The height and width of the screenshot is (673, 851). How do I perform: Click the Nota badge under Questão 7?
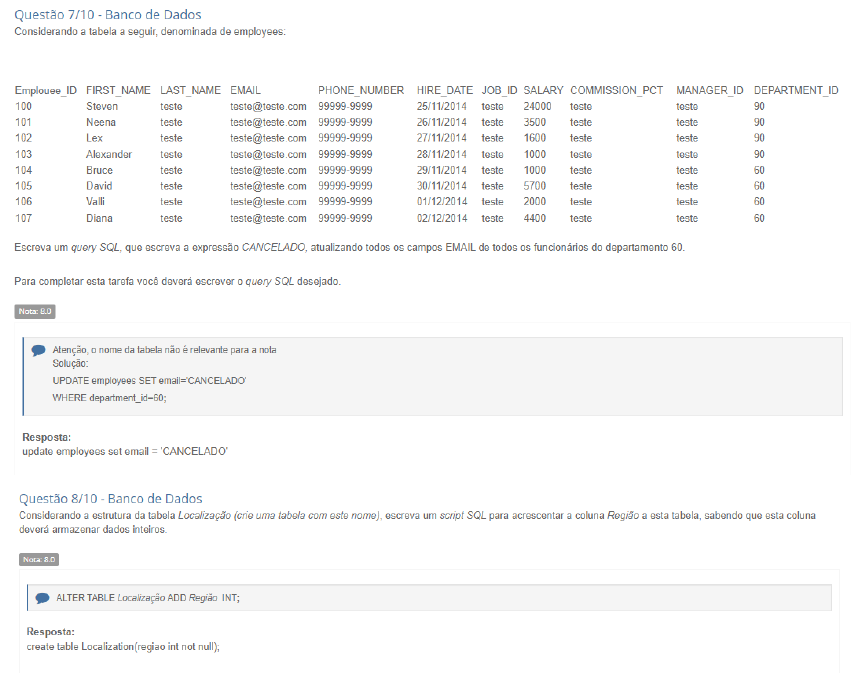34,312
